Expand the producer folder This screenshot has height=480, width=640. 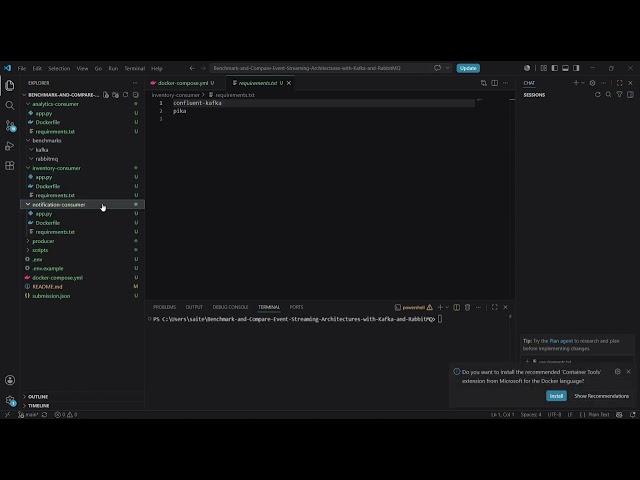pyautogui.click(x=82, y=241)
